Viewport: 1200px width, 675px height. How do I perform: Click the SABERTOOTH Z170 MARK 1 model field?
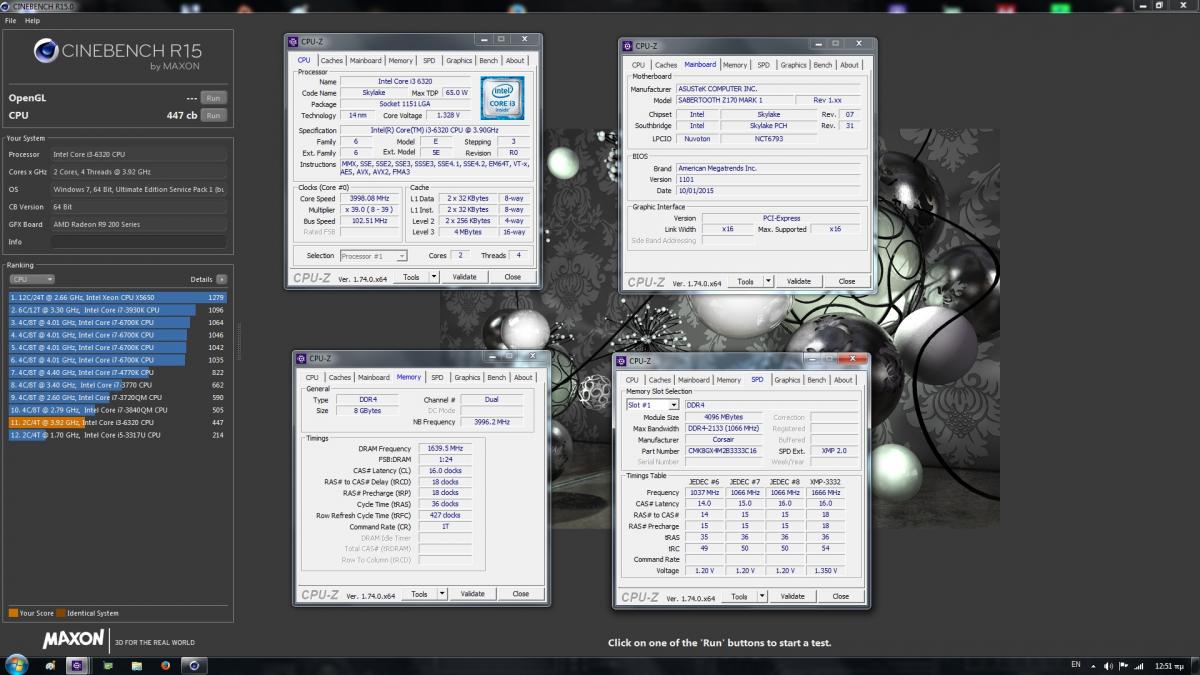coord(735,100)
